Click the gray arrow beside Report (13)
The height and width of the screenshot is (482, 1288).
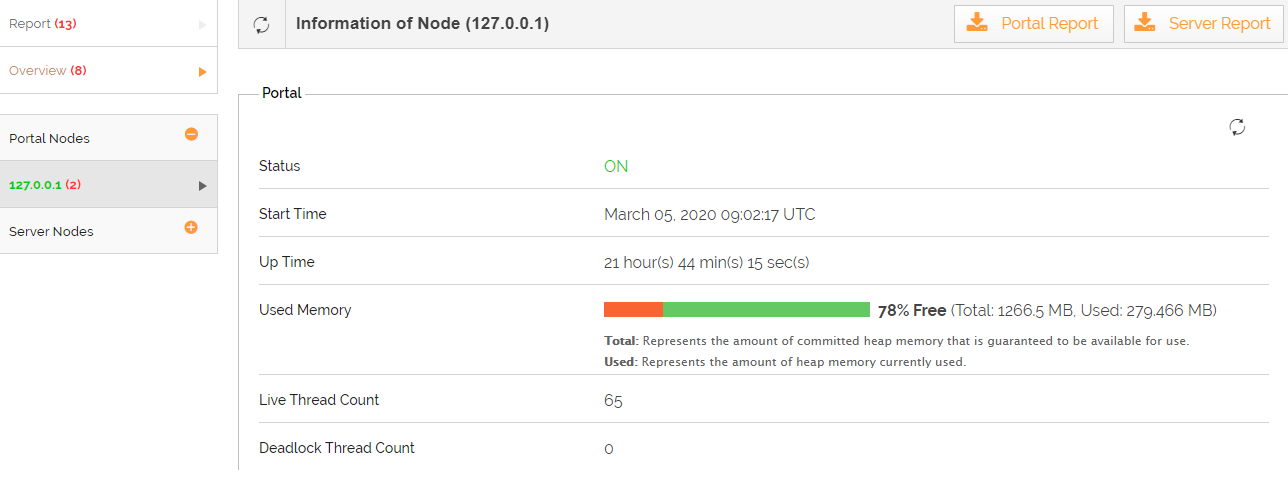click(x=203, y=24)
